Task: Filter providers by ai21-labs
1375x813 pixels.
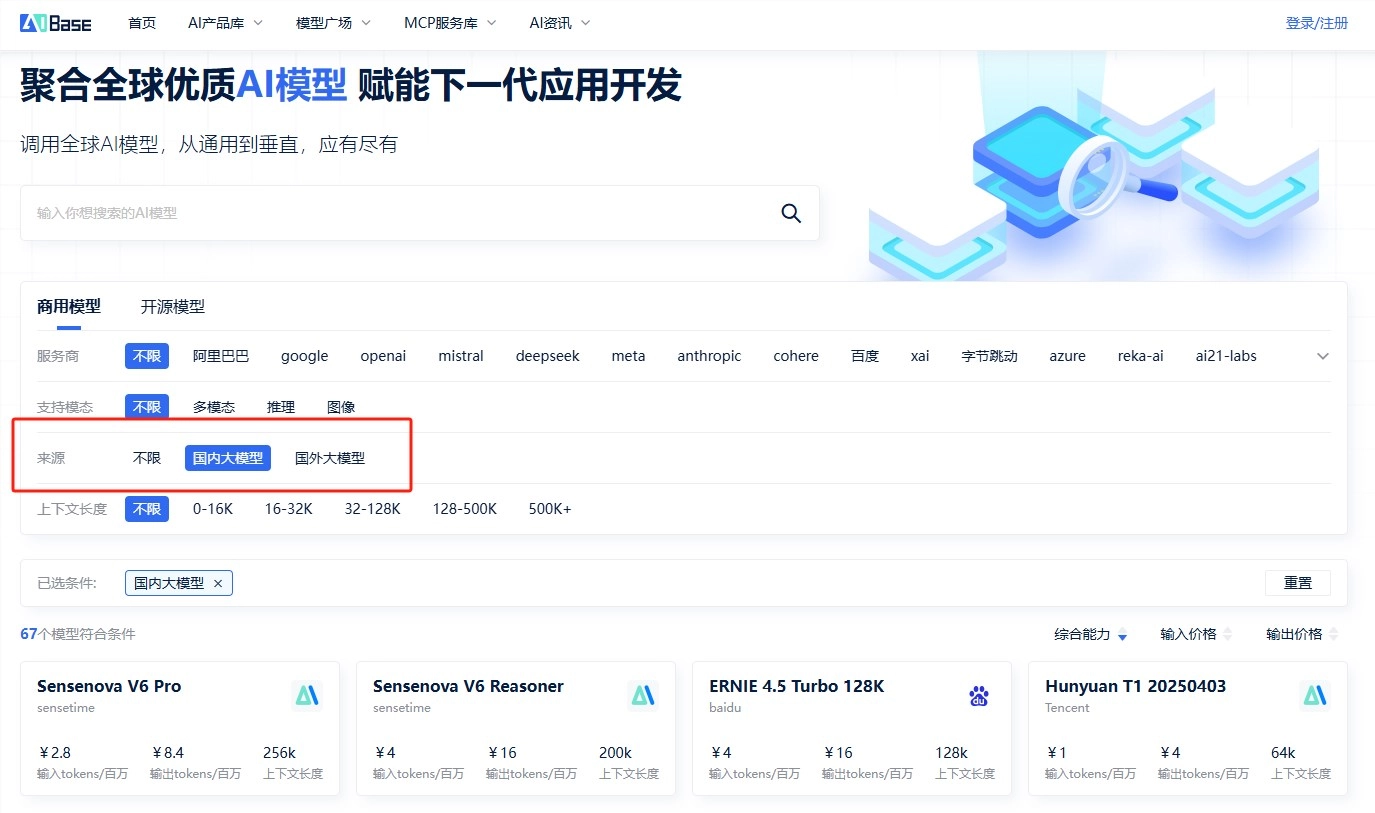Action: [x=1226, y=356]
